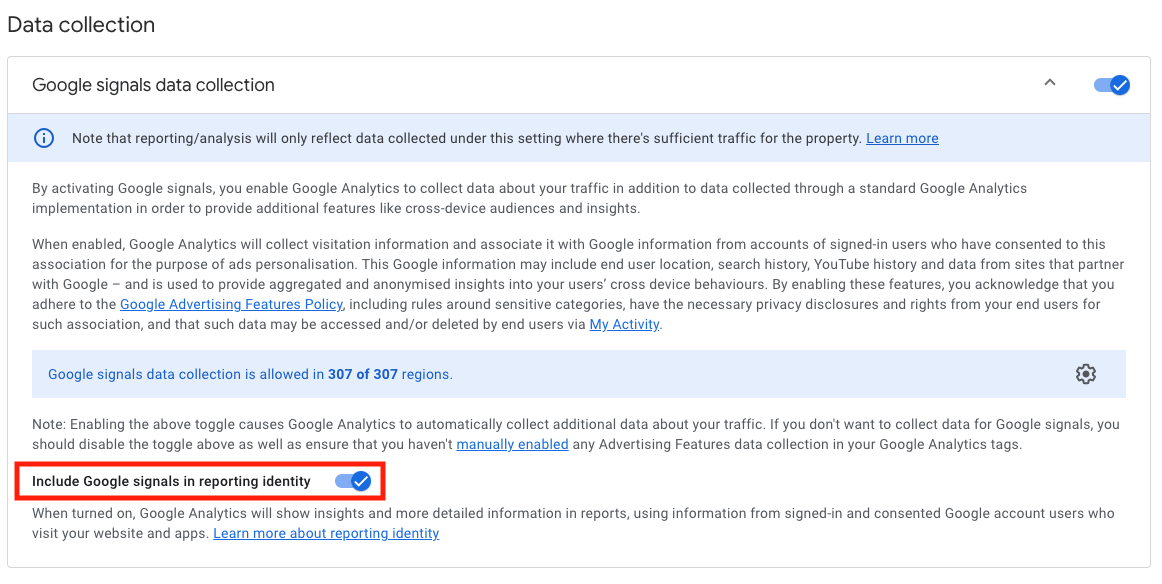Click the blue info circle icon
The width and height of the screenshot is (1162, 584).
pyautogui.click(x=44, y=138)
